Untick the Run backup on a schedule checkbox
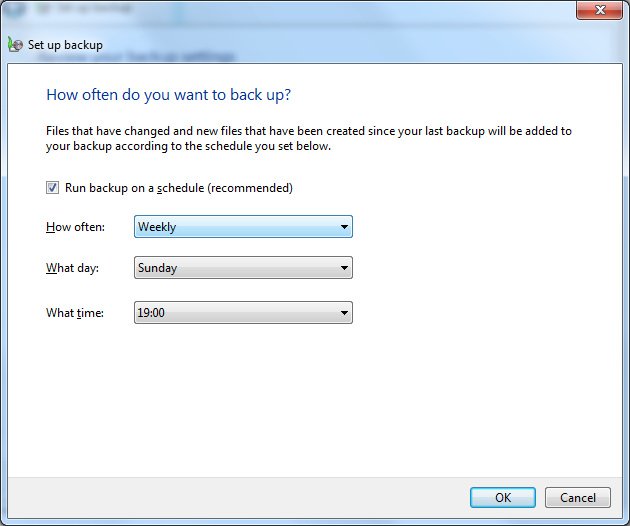This screenshot has height=526, width=630. pyautogui.click(x=52, y=187)
